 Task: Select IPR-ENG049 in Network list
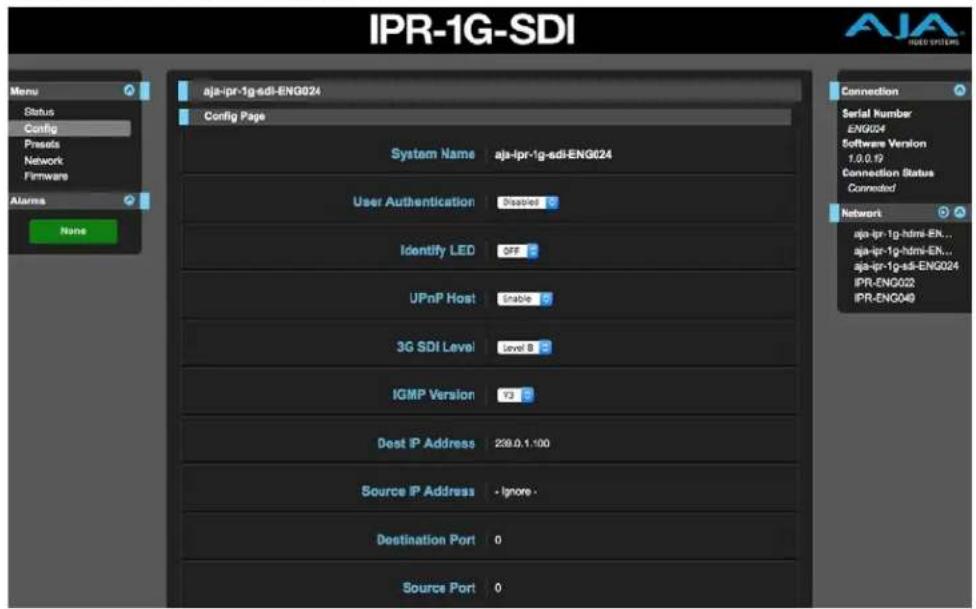point(884,298)
